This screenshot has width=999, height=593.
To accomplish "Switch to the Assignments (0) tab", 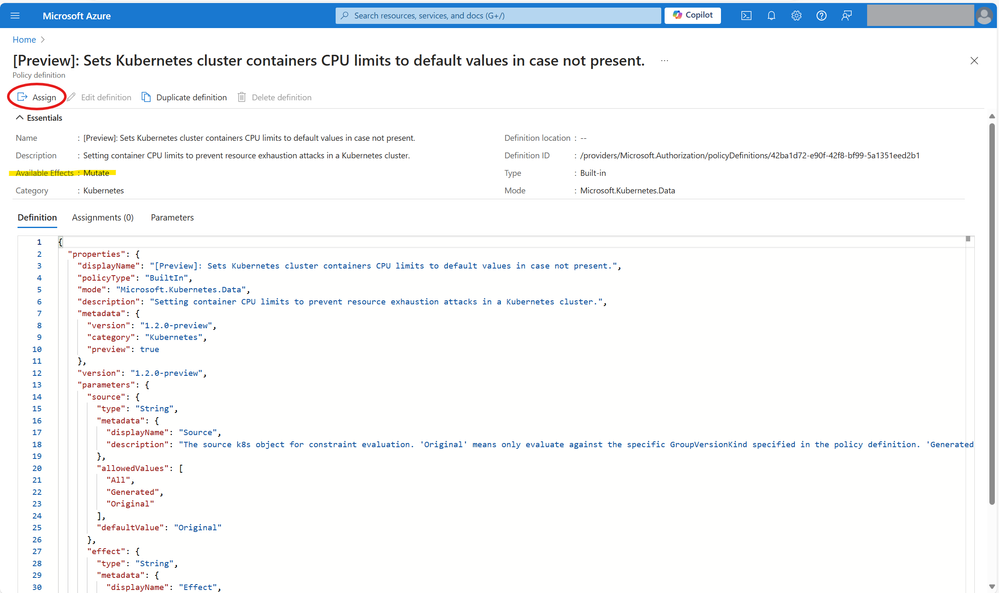I will coord(103,217).
